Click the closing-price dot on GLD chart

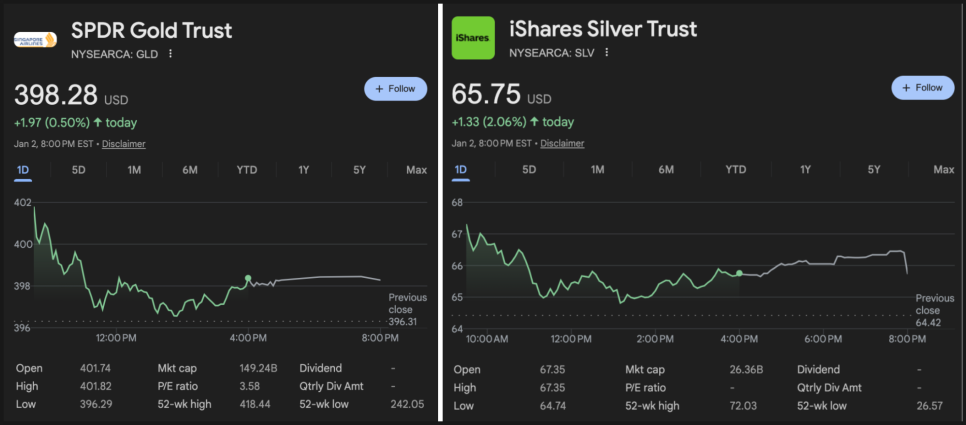click(x=248, y=278)
